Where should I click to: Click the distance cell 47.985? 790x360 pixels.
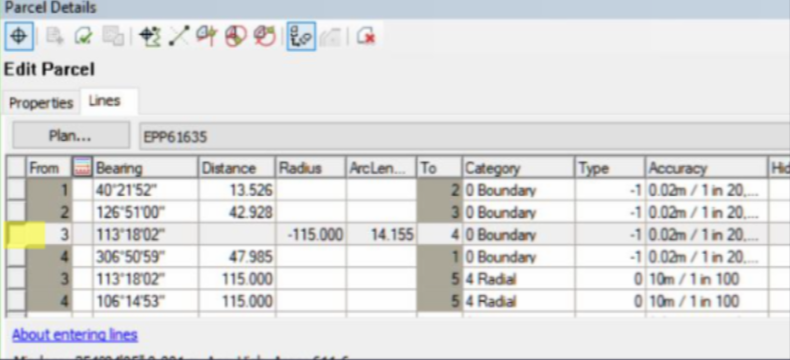pos(237,257)
